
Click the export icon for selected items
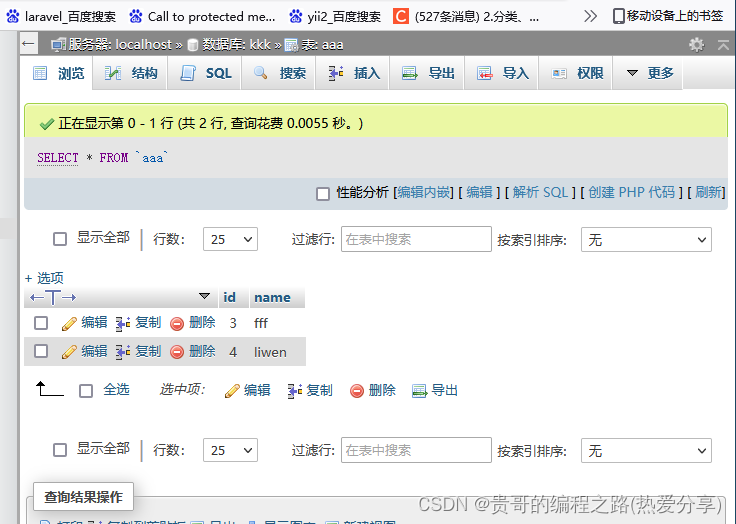click(x=420, y=391)
